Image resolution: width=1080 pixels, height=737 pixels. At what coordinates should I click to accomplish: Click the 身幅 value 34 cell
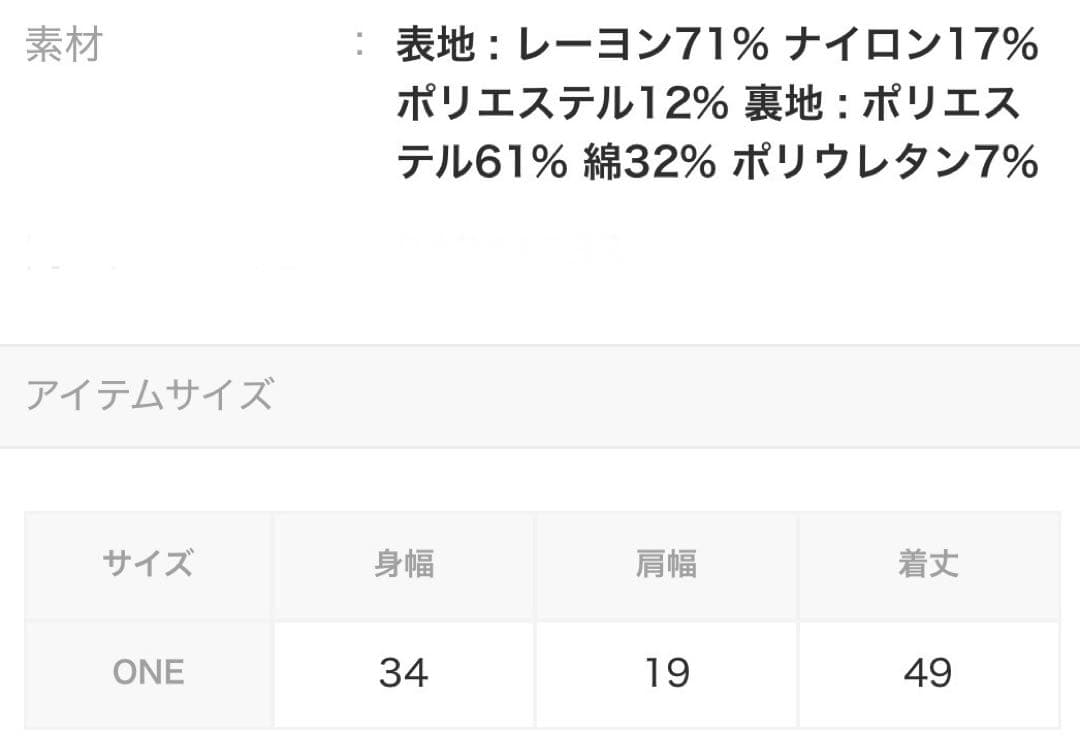click(404, 673)
